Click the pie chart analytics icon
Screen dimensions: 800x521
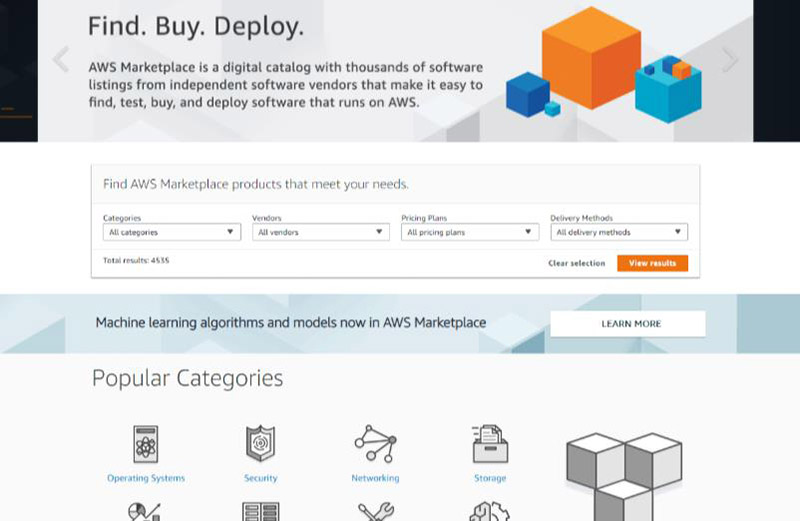coord(144,512)
